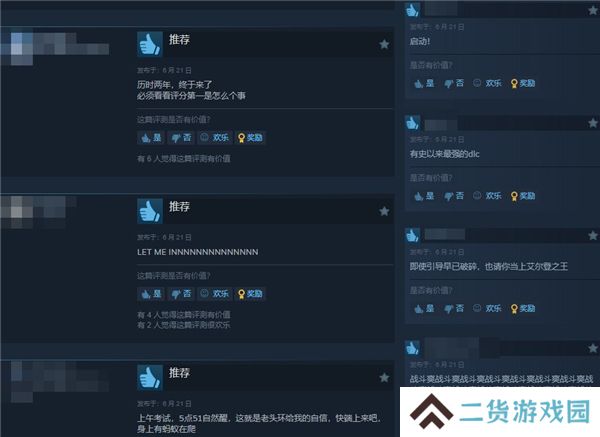Click the star icon on the first 推荐 review

tap(384, 44)
